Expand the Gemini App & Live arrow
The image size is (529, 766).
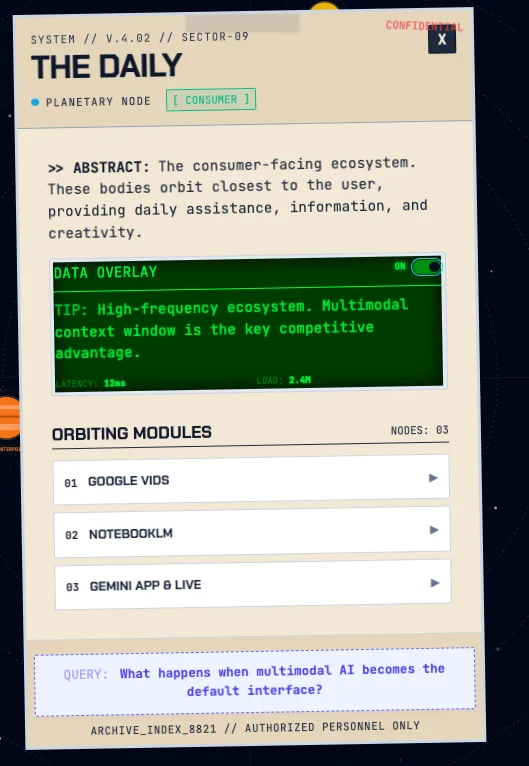click(x=435, y=583)
